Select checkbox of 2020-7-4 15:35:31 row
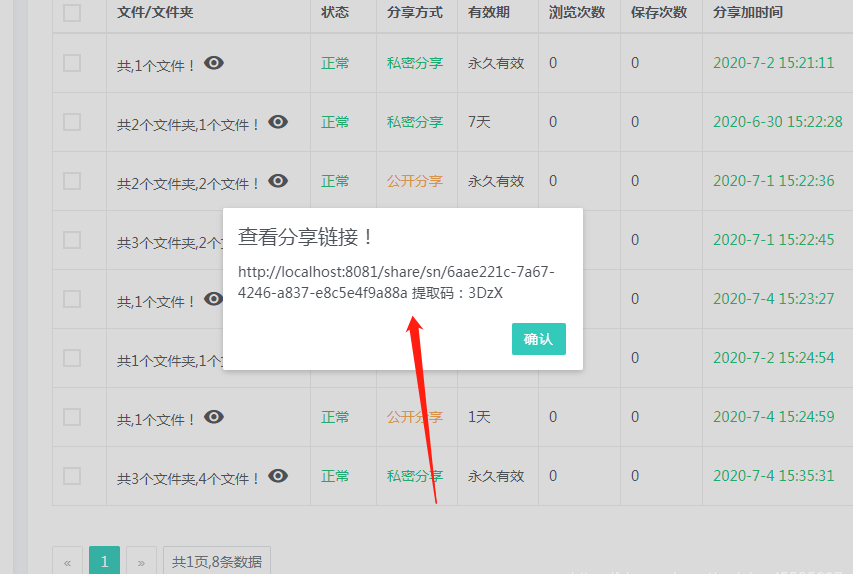854x574 pixels. (x=72, y=476)
